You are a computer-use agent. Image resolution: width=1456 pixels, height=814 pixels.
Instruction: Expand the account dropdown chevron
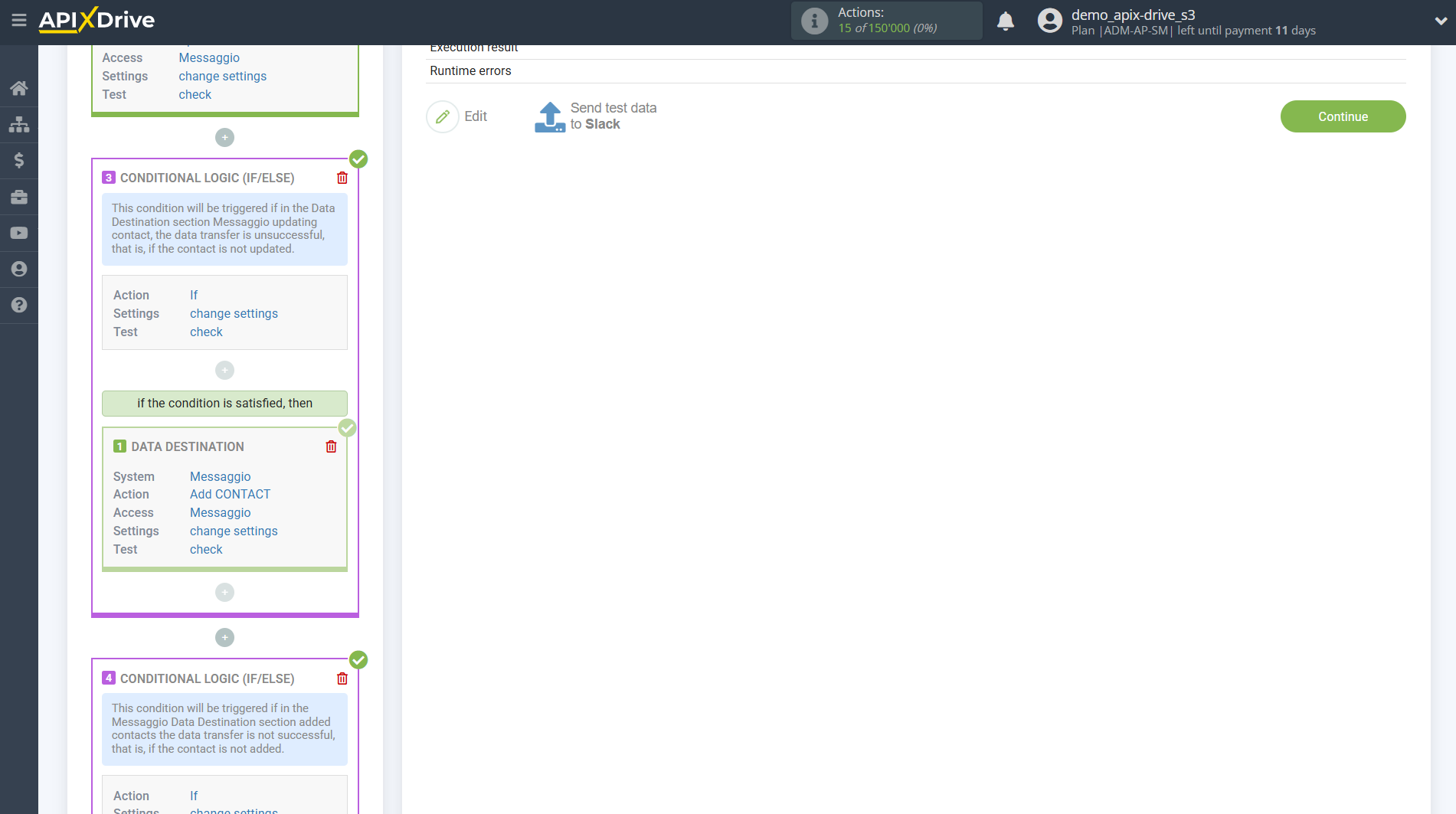pos(1440,21)
